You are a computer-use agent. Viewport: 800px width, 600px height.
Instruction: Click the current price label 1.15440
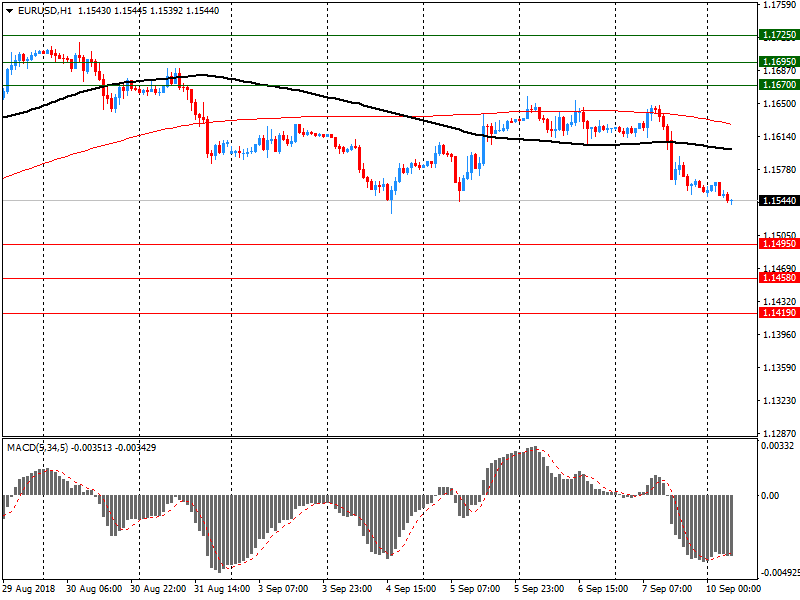[x=778, y=201]
